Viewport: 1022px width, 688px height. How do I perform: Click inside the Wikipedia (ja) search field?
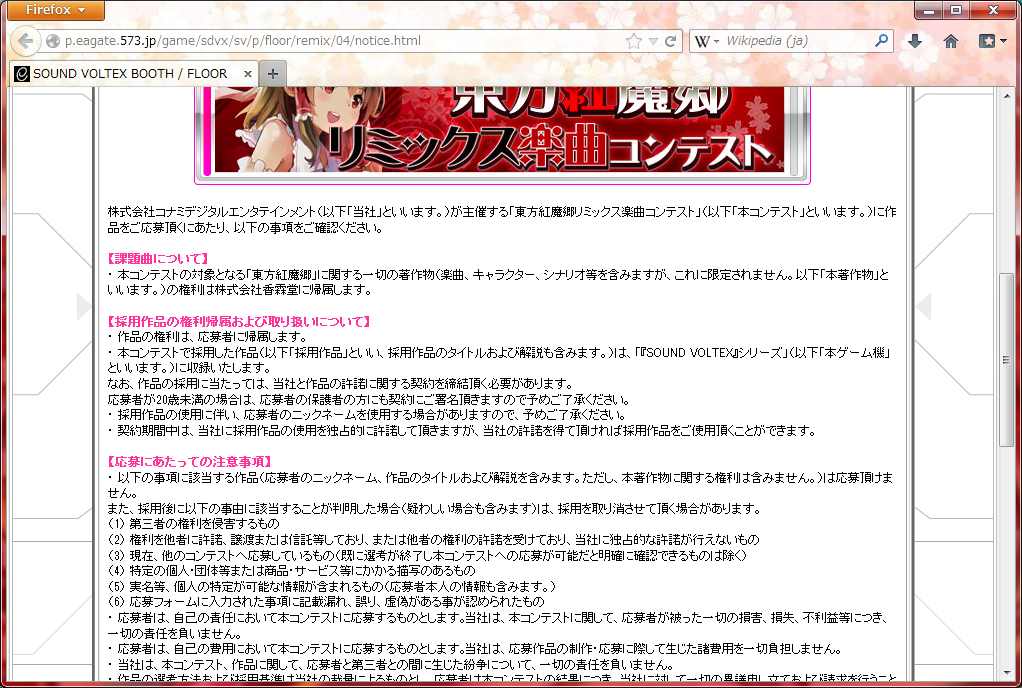click(x=795, y=42)
